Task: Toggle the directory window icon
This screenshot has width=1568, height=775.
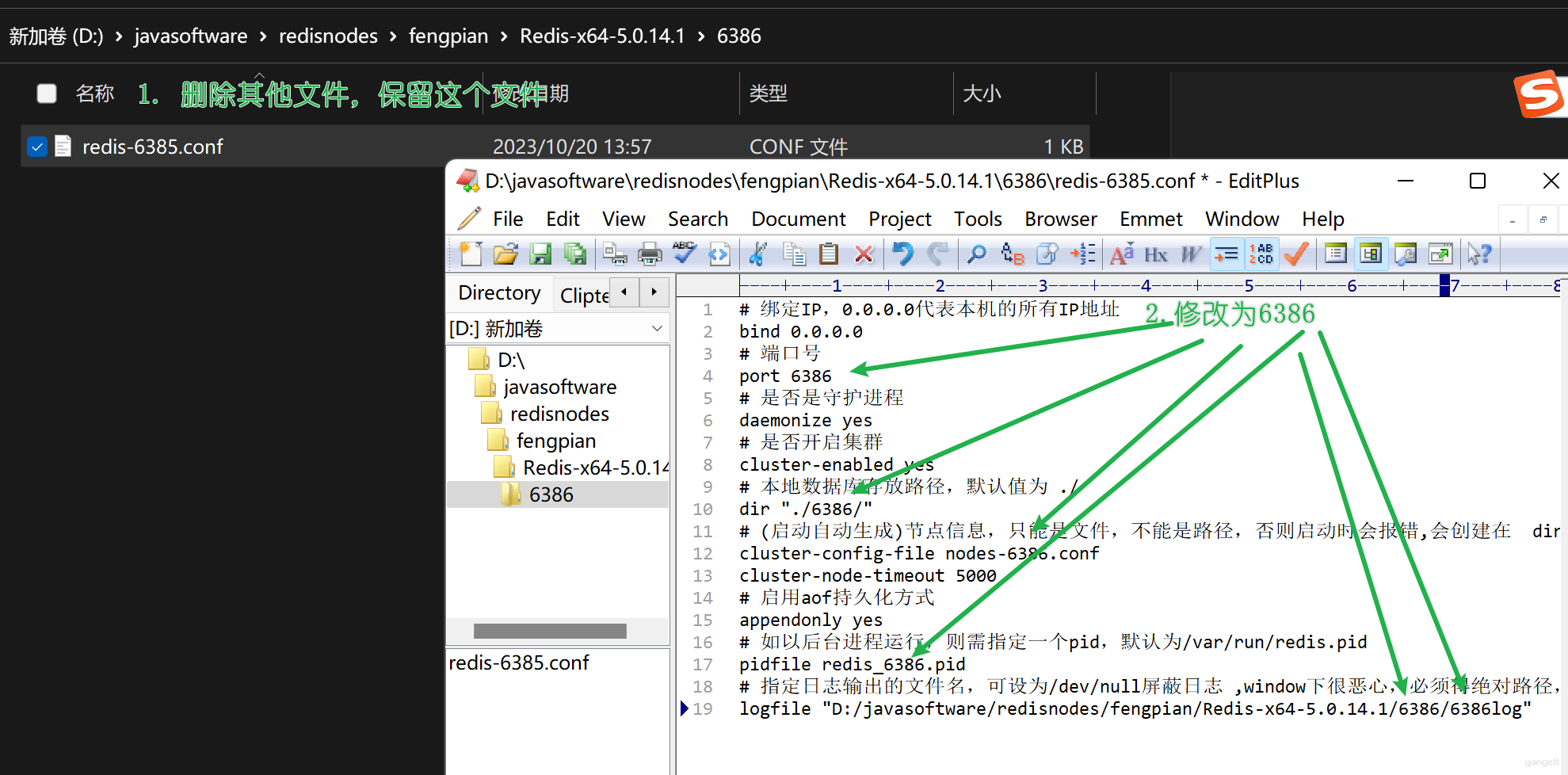Action: tap(1371, 254)
